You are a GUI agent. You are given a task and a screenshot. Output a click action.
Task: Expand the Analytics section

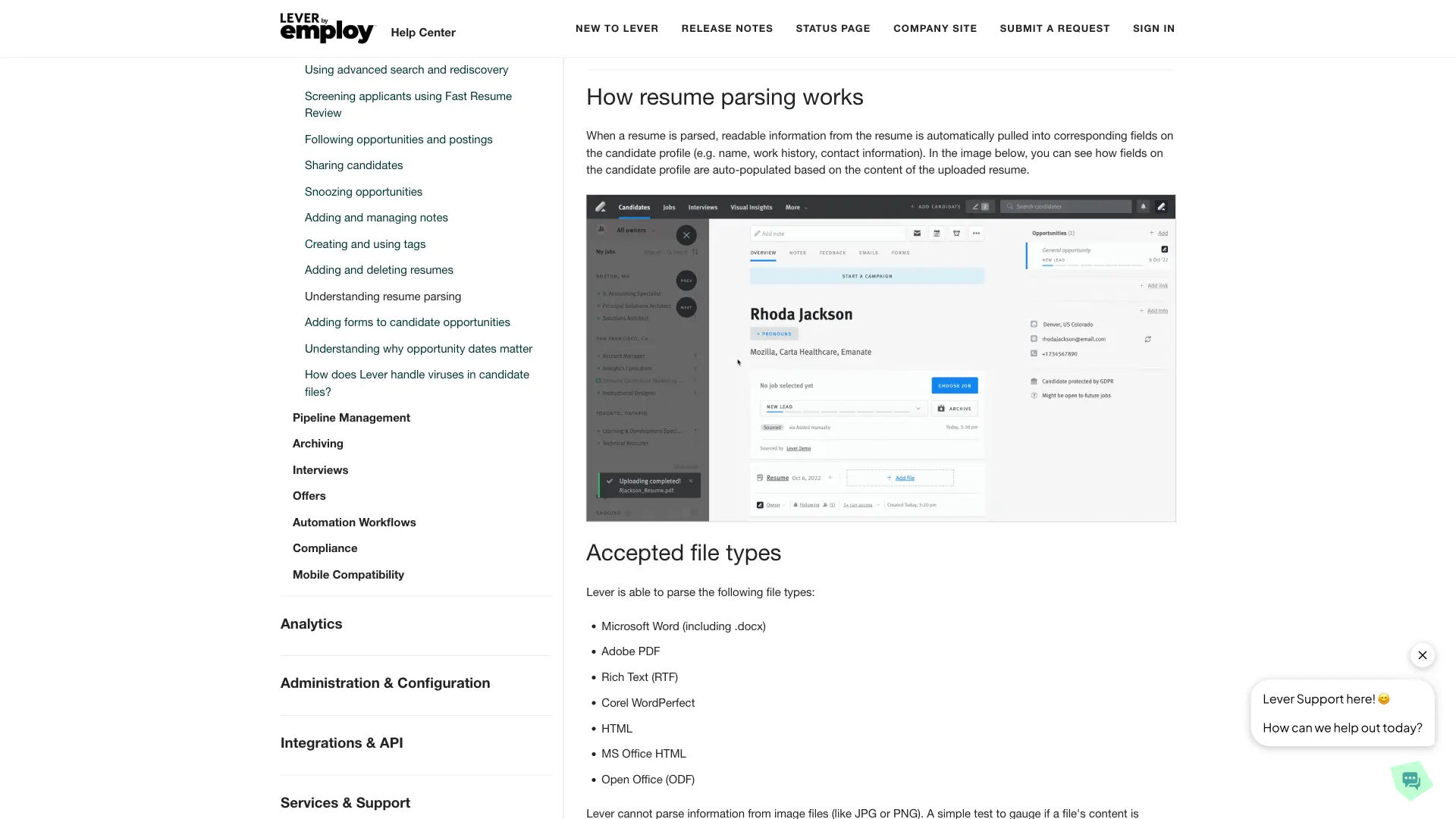pos(311,623)
